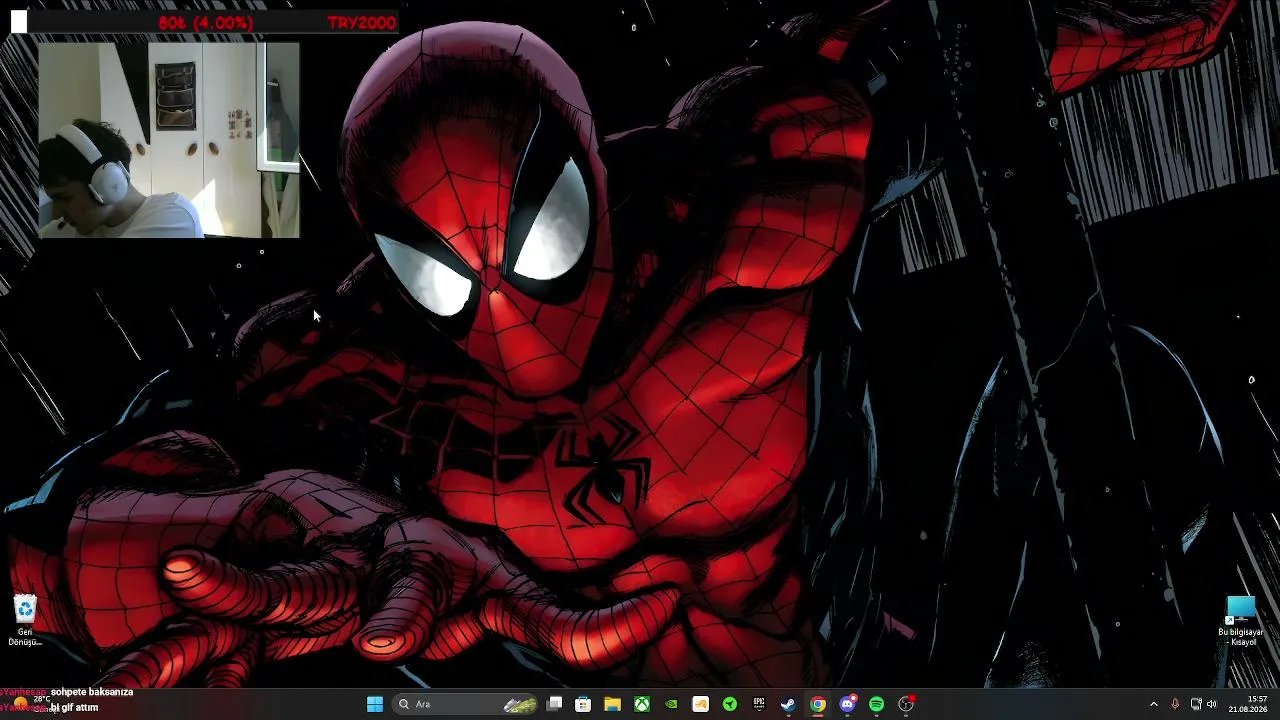The image size is (1280, 720).
Task: Click the chat message "bi gif attım"
Action: coord(74,708)
